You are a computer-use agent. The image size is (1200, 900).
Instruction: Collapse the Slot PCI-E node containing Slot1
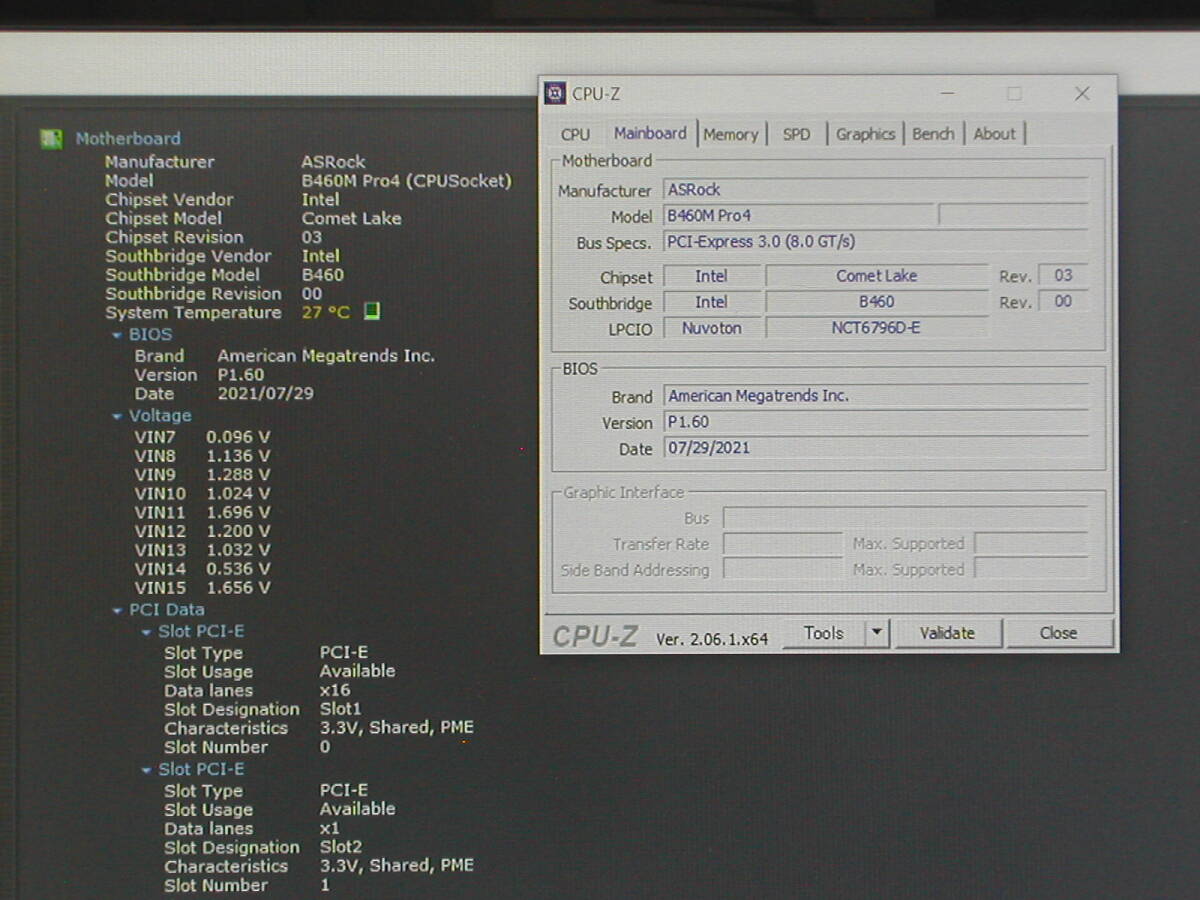[x=147, y=632]
